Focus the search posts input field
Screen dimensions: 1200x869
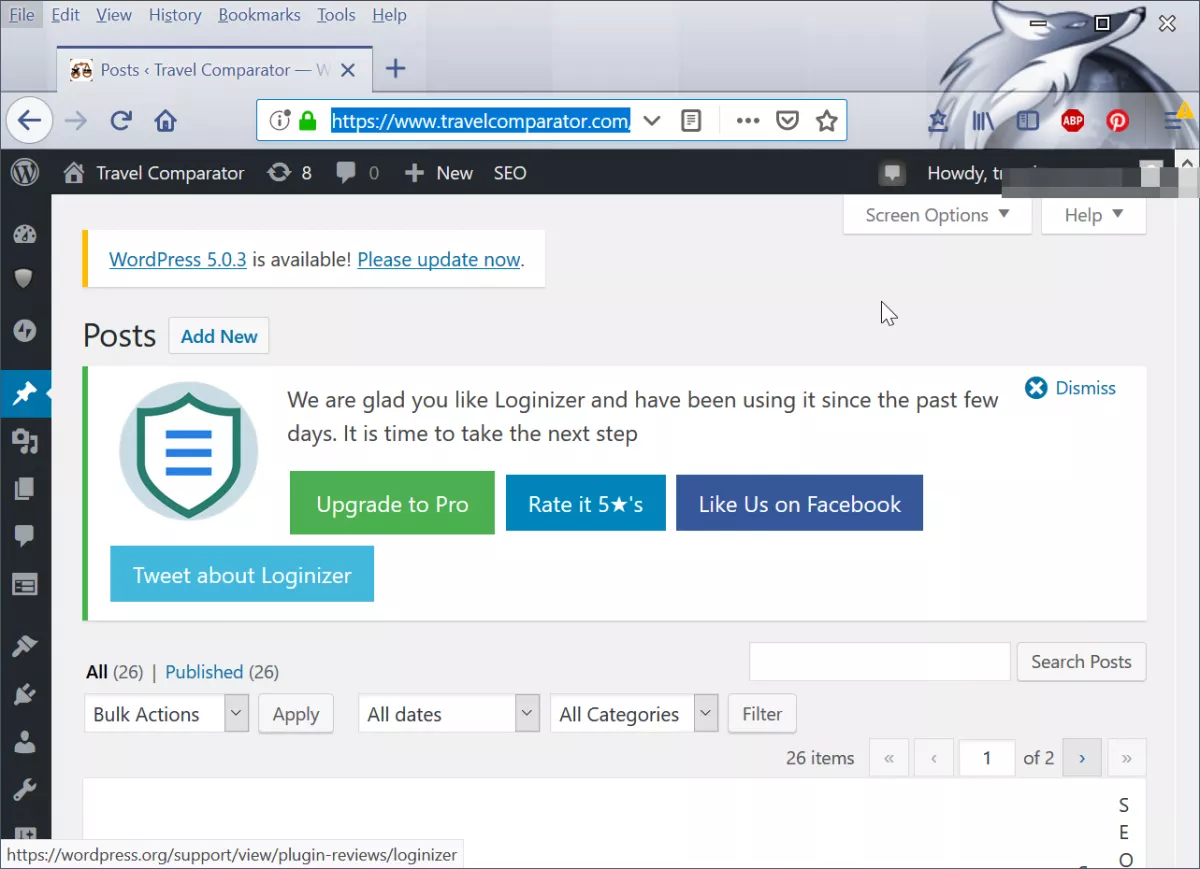(x=880, y=661)
